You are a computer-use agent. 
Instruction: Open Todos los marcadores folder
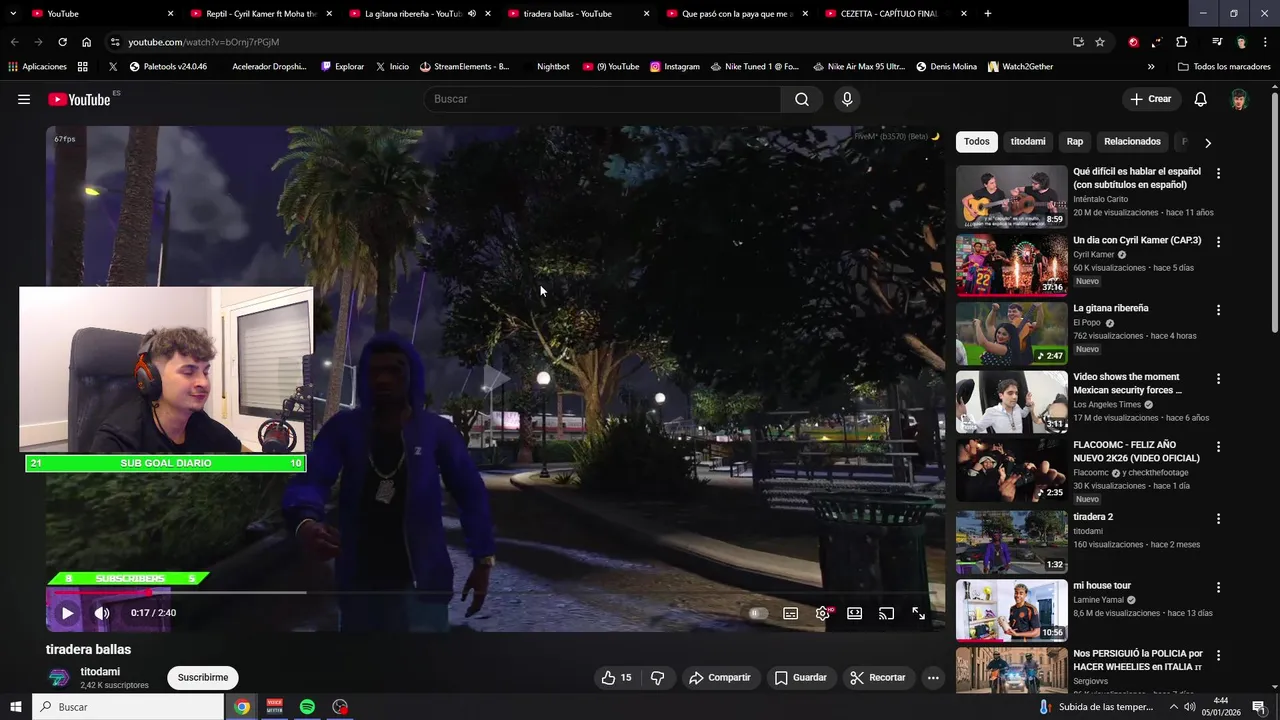point(1224,67)
